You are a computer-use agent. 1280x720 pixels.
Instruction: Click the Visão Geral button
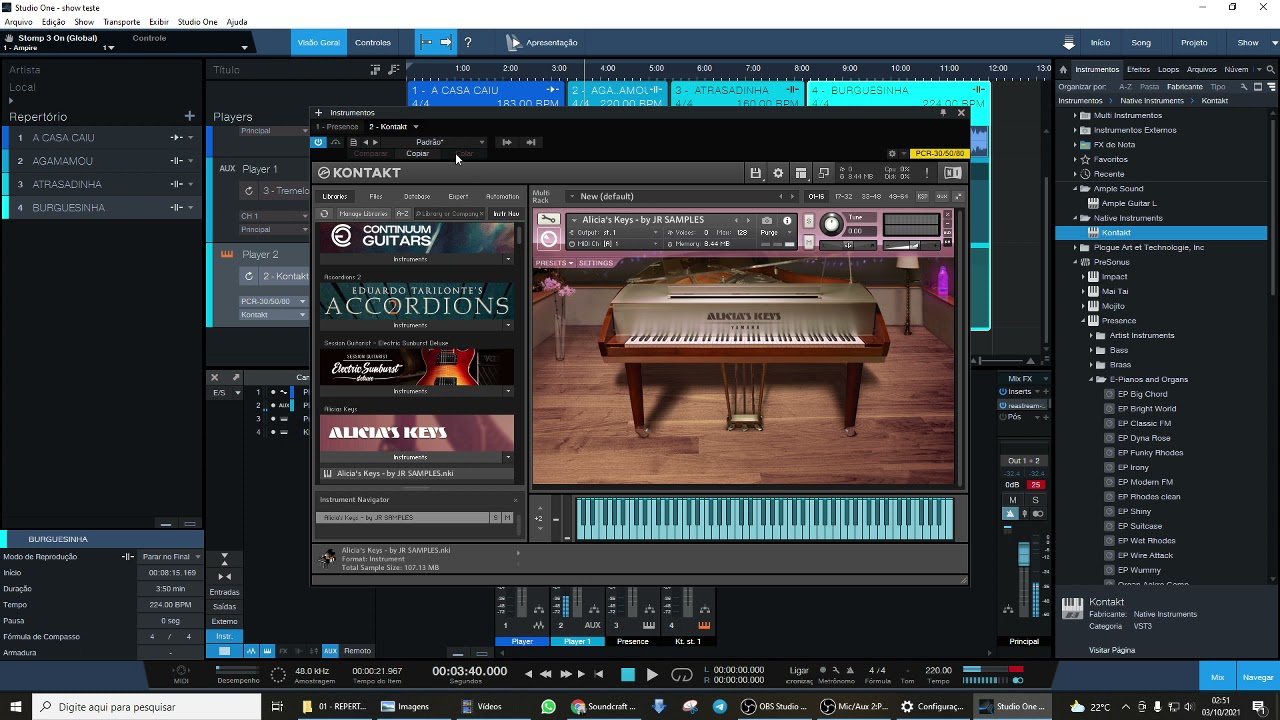pos(319,42)
